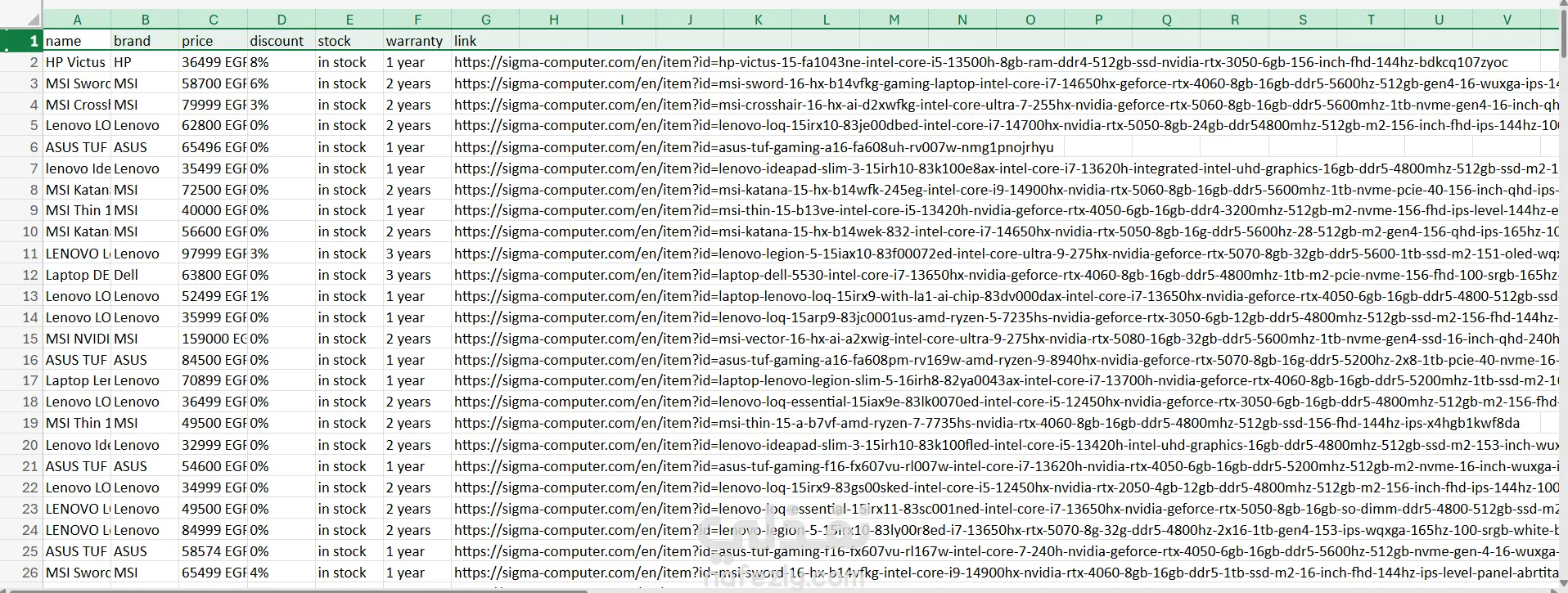Screen dimensions: 1568x593
Task: Select the '70899 EGP' price cell
Action: click(213, 380)
